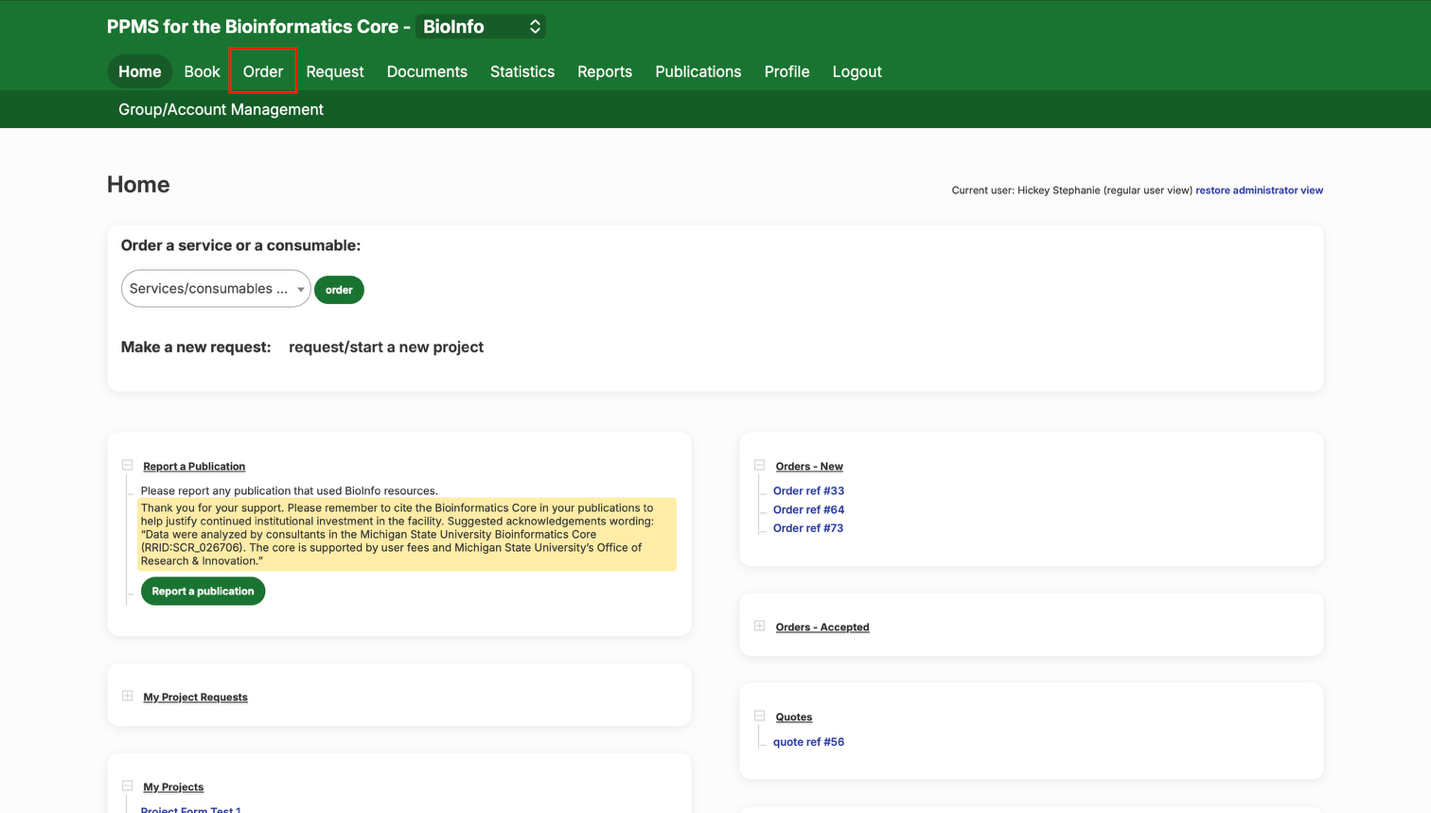Open Order ref #73
The image size is (1431, 813).
(x=808, y=528)
